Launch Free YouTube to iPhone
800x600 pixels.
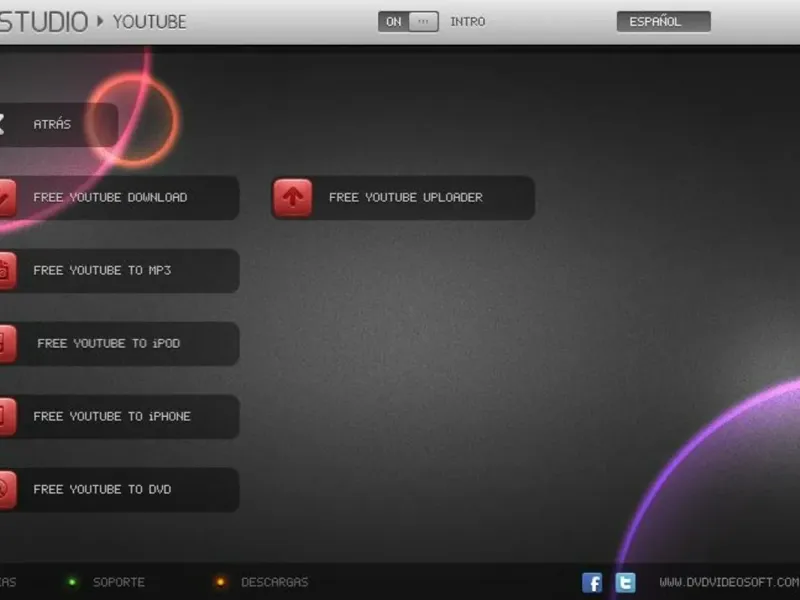pos(119,416)
